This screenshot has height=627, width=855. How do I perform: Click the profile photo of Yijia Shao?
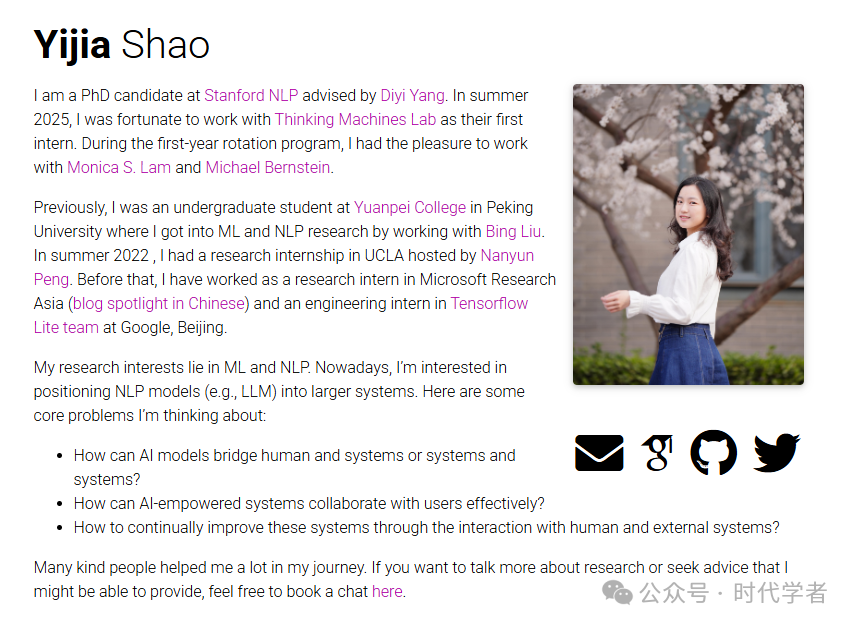(688, 235)
